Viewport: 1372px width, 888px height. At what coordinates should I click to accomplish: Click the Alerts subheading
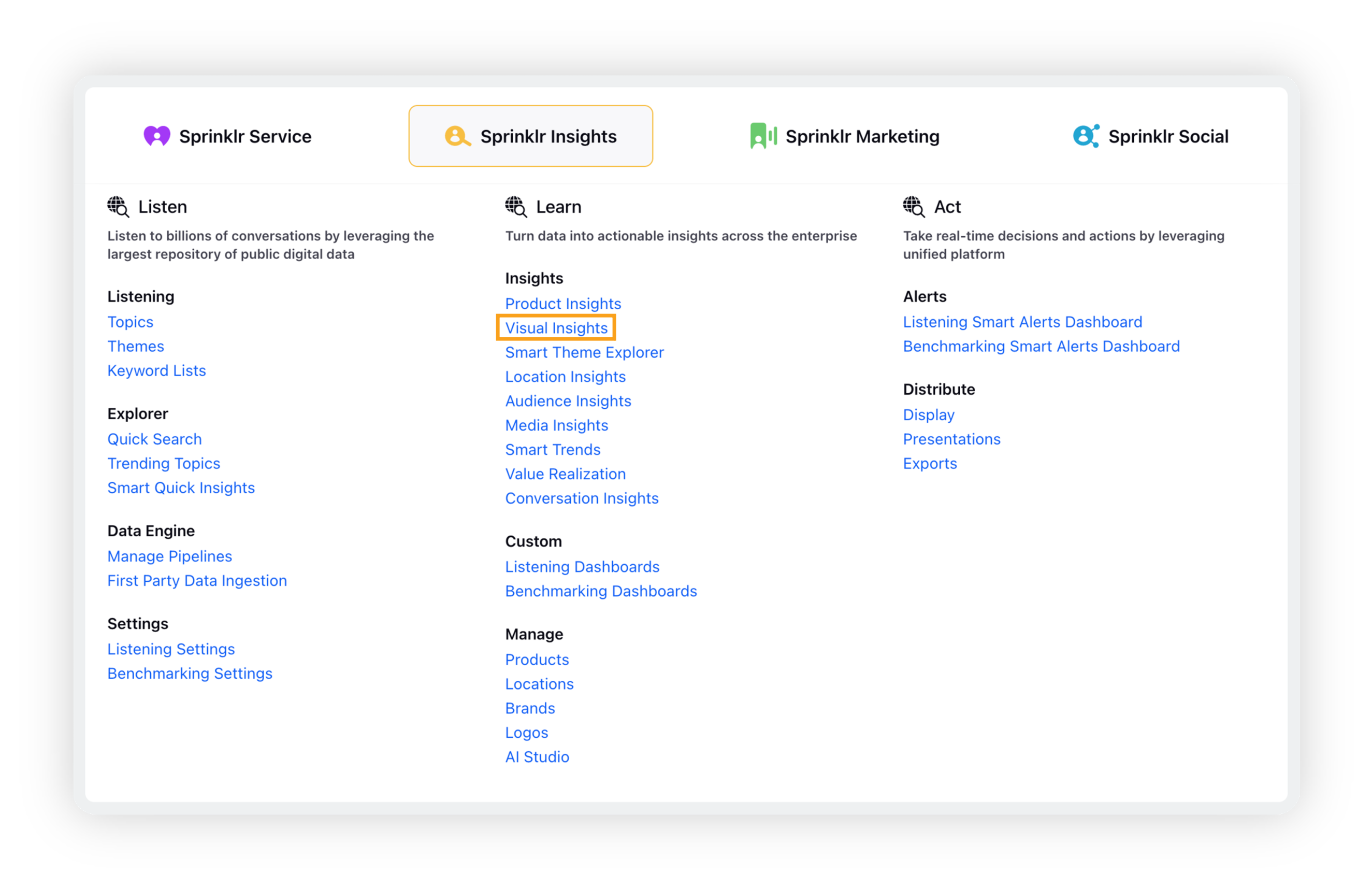(925, 296)
